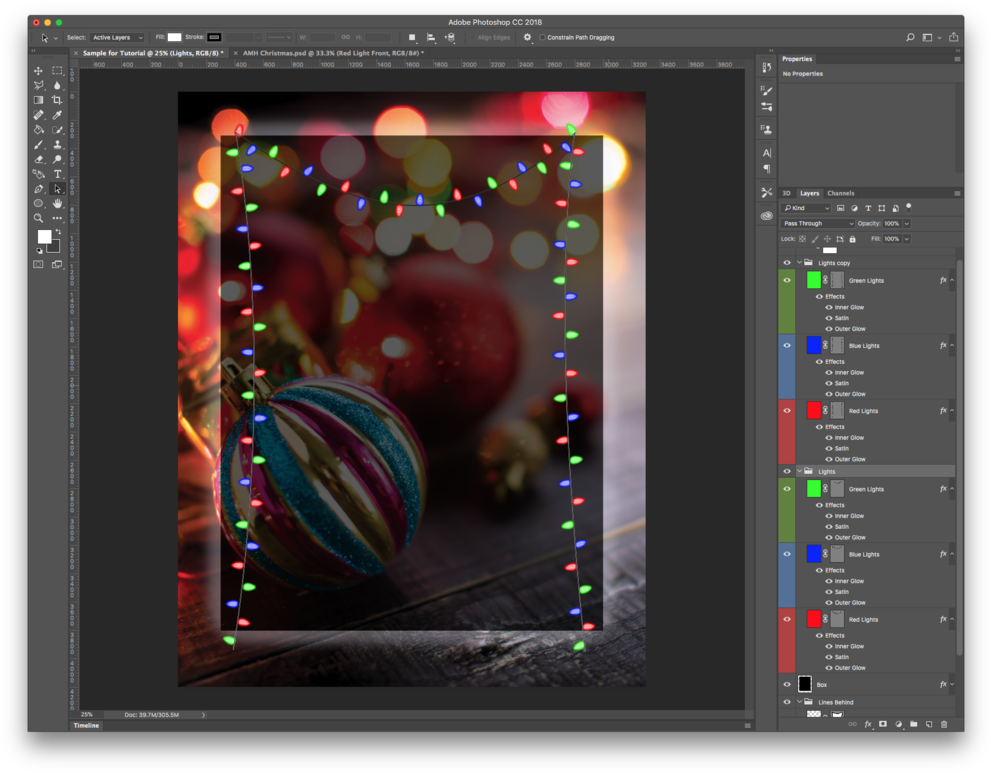991x773 pixels.
Task: Select the Gradient tool
Action: point(38,100)
